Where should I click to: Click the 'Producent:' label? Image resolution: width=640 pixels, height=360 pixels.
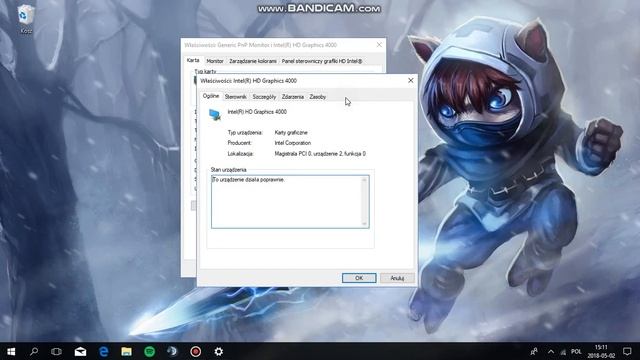240,143
